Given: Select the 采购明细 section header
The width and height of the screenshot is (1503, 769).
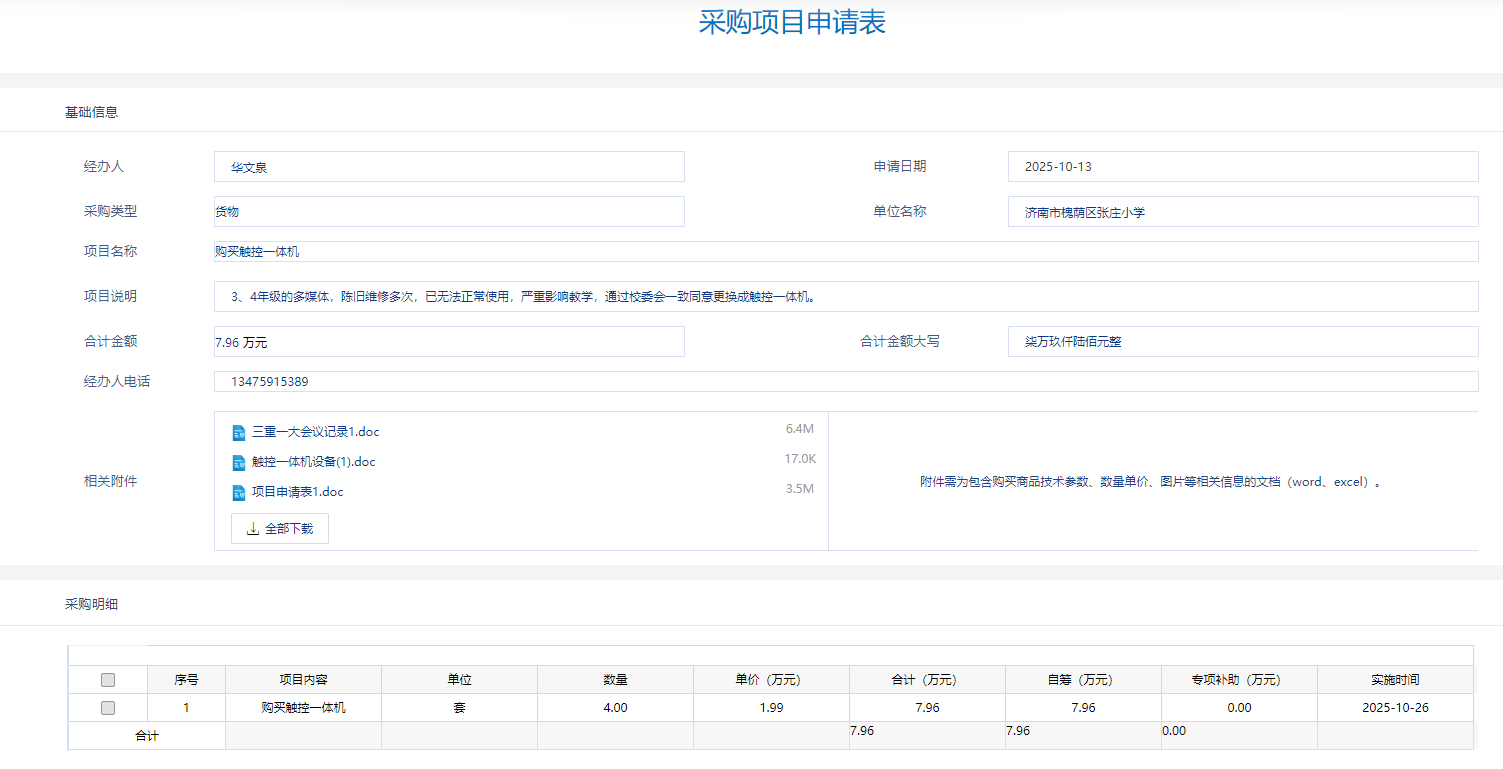Looking at the screenshot, I should [89, 604].
